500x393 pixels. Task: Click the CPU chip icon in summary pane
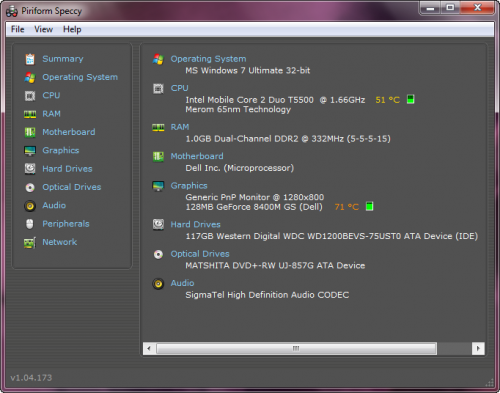click(158, 89)
